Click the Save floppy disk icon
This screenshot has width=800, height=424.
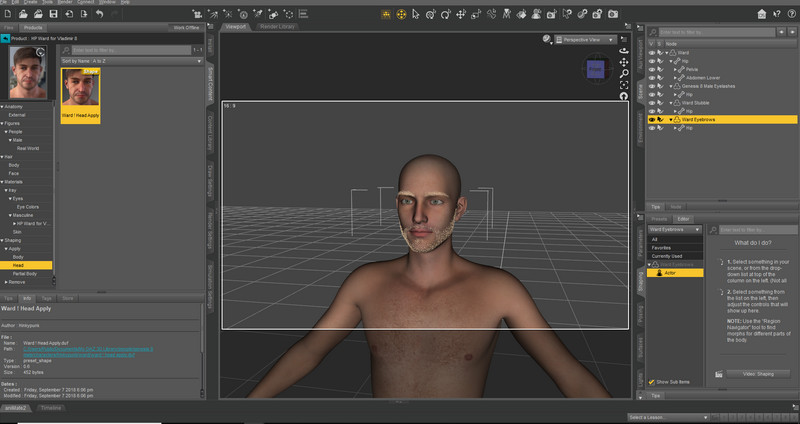(53, 14)
